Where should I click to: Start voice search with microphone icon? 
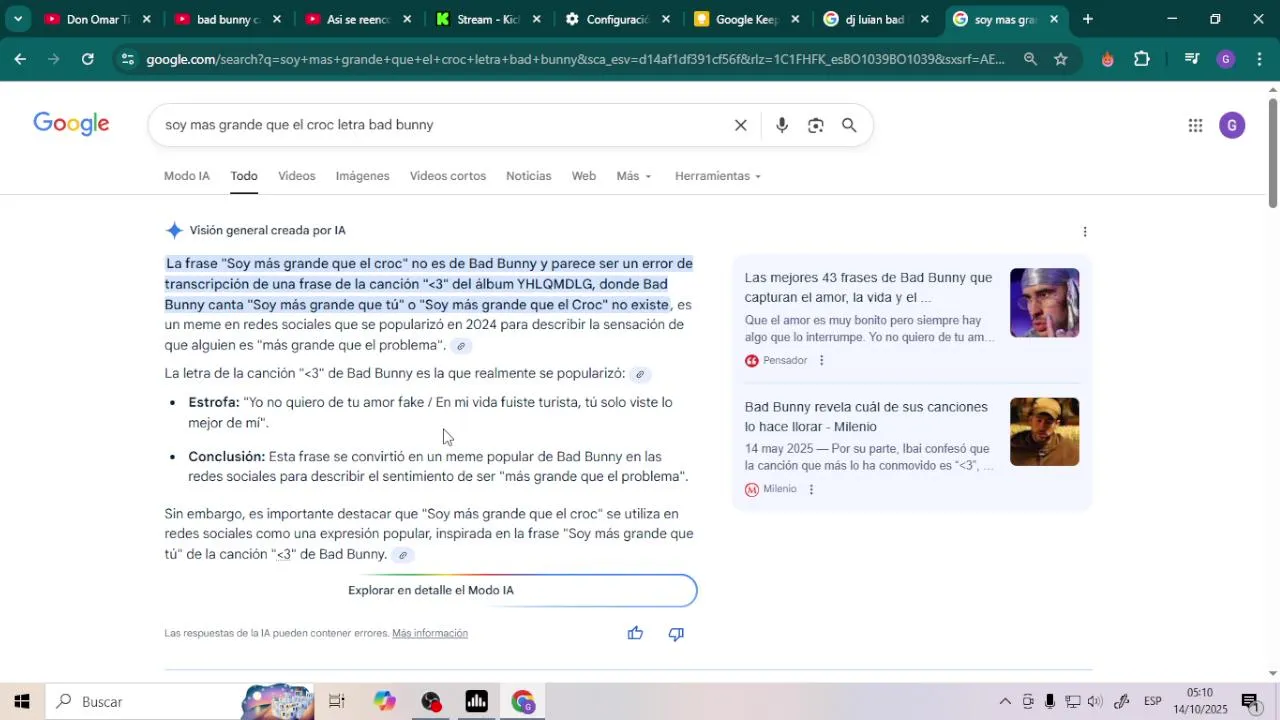tap(782, 125)
